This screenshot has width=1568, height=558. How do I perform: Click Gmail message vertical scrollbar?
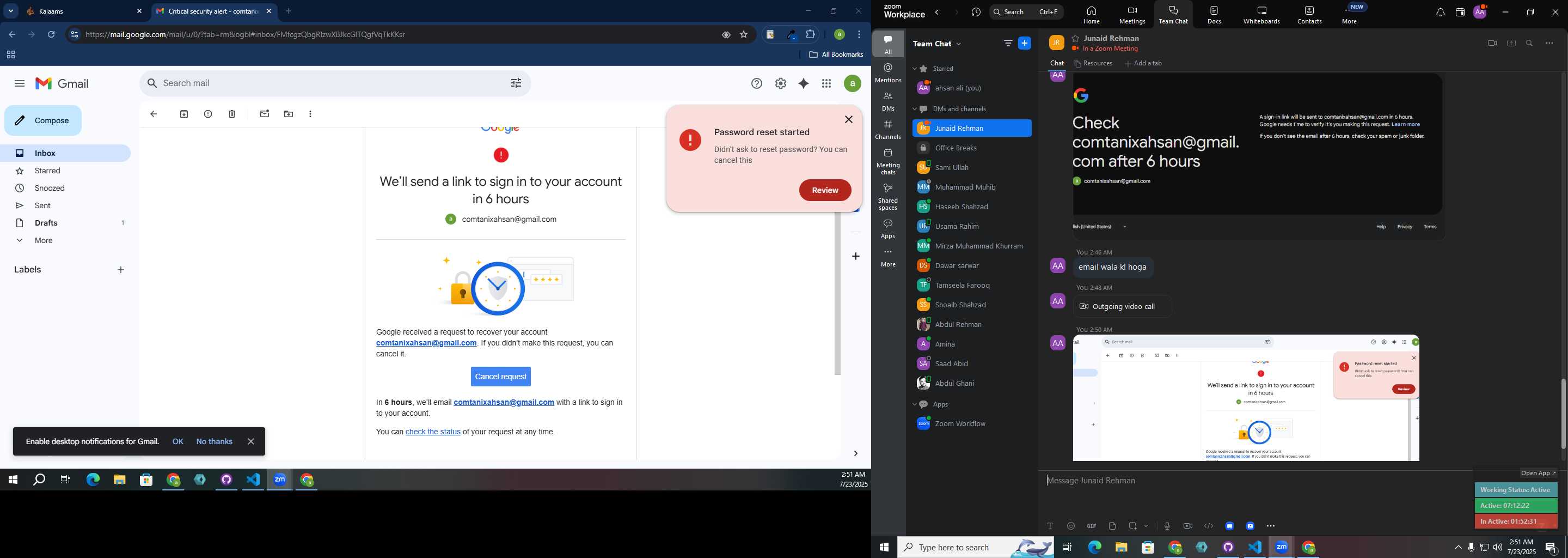(x=837, y=293)
